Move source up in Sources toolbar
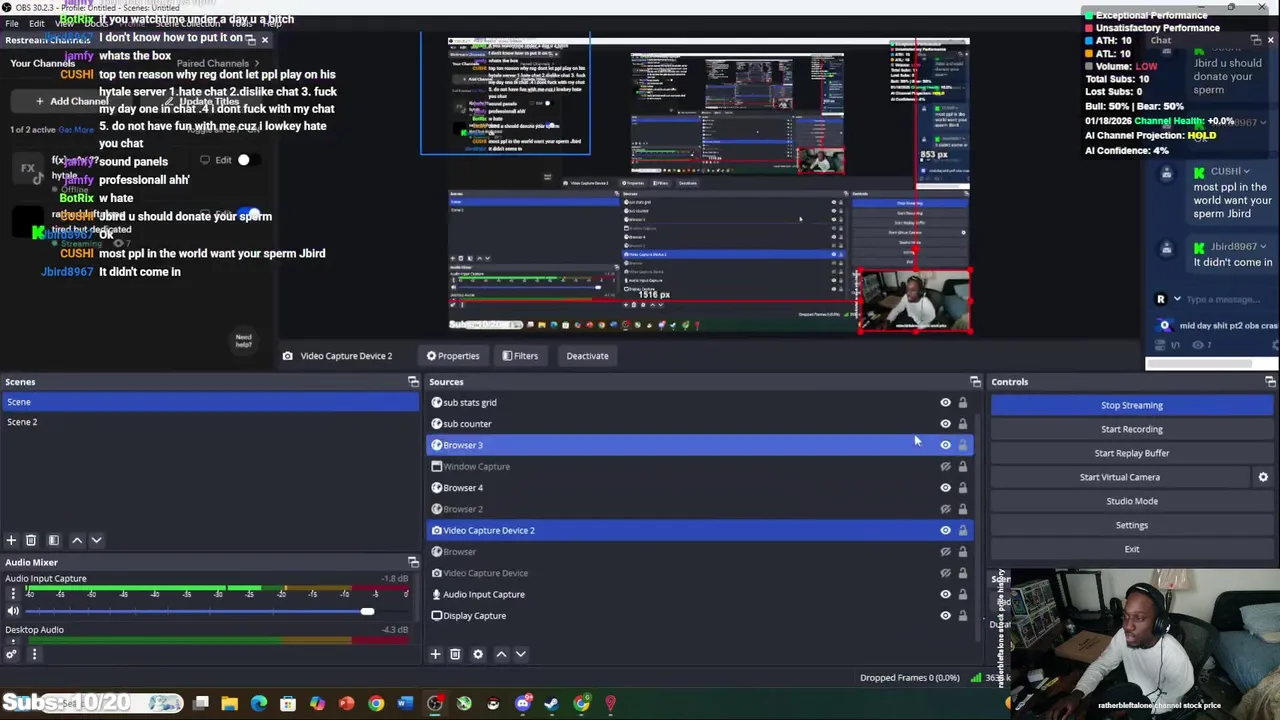 [x=501, y=654]
